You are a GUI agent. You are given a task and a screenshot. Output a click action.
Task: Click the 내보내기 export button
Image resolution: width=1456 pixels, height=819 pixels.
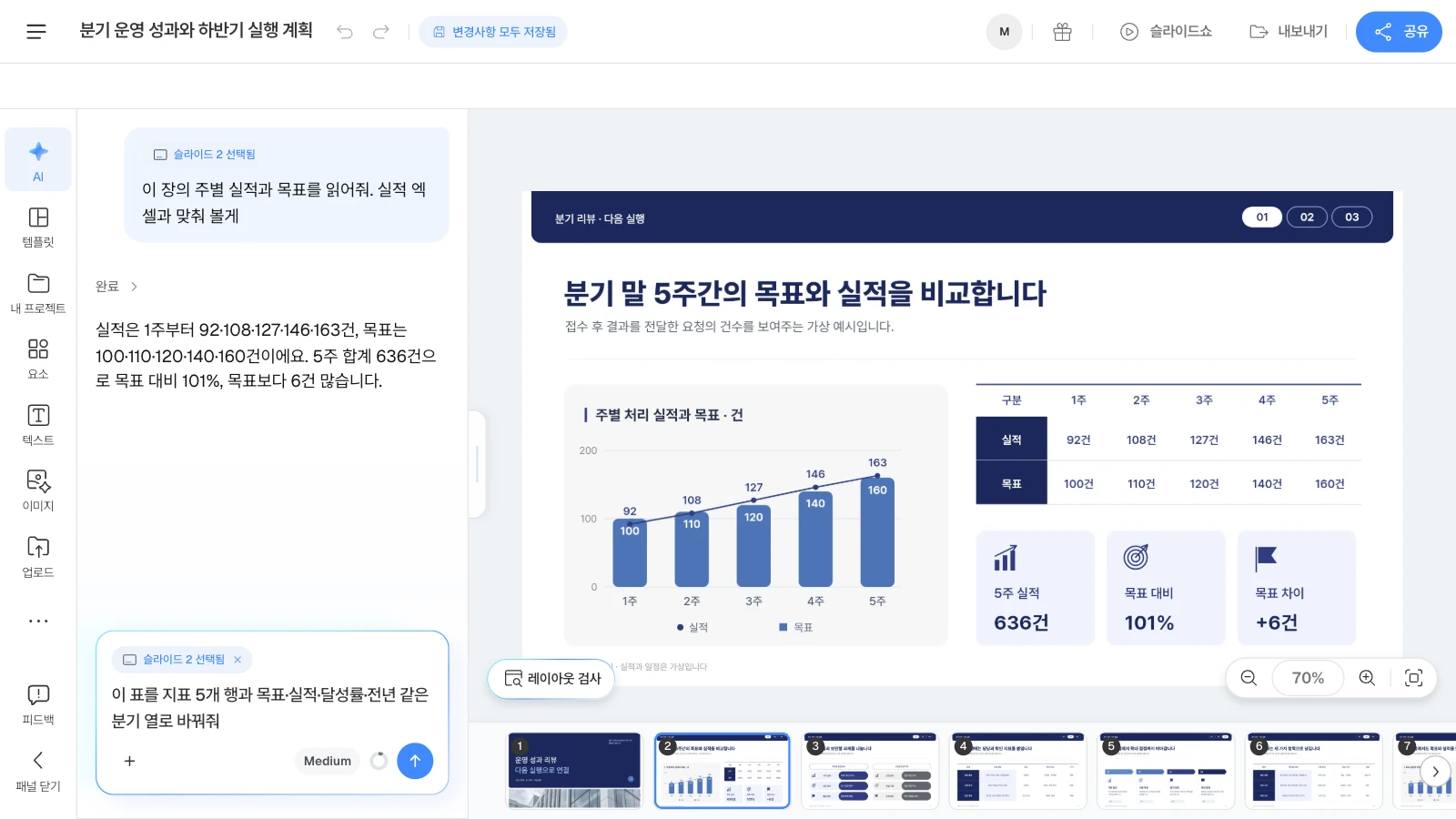[x=1289, y=32]
